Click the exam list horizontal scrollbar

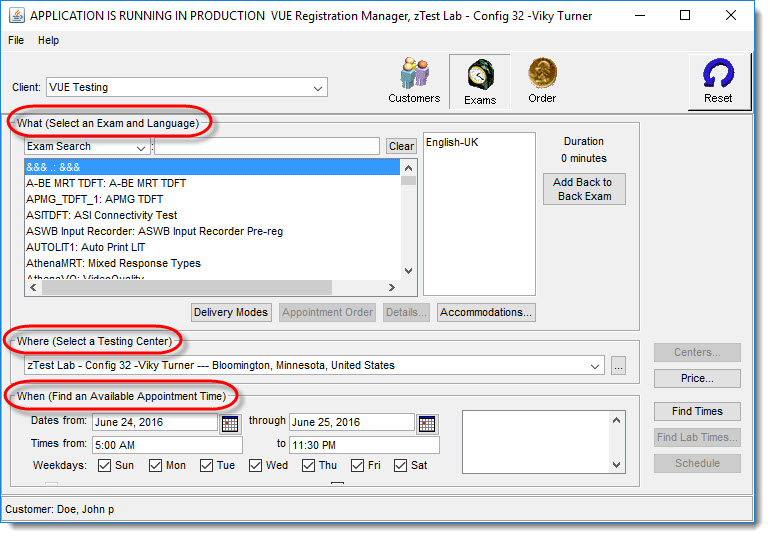tap(187, 288)
